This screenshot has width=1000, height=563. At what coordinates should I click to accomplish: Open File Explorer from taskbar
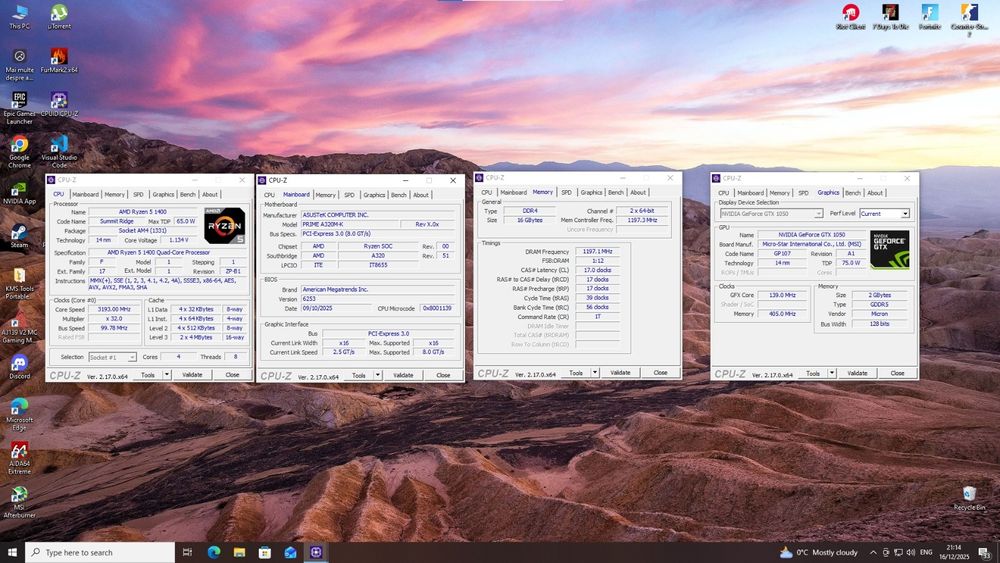tap(239, 552)
